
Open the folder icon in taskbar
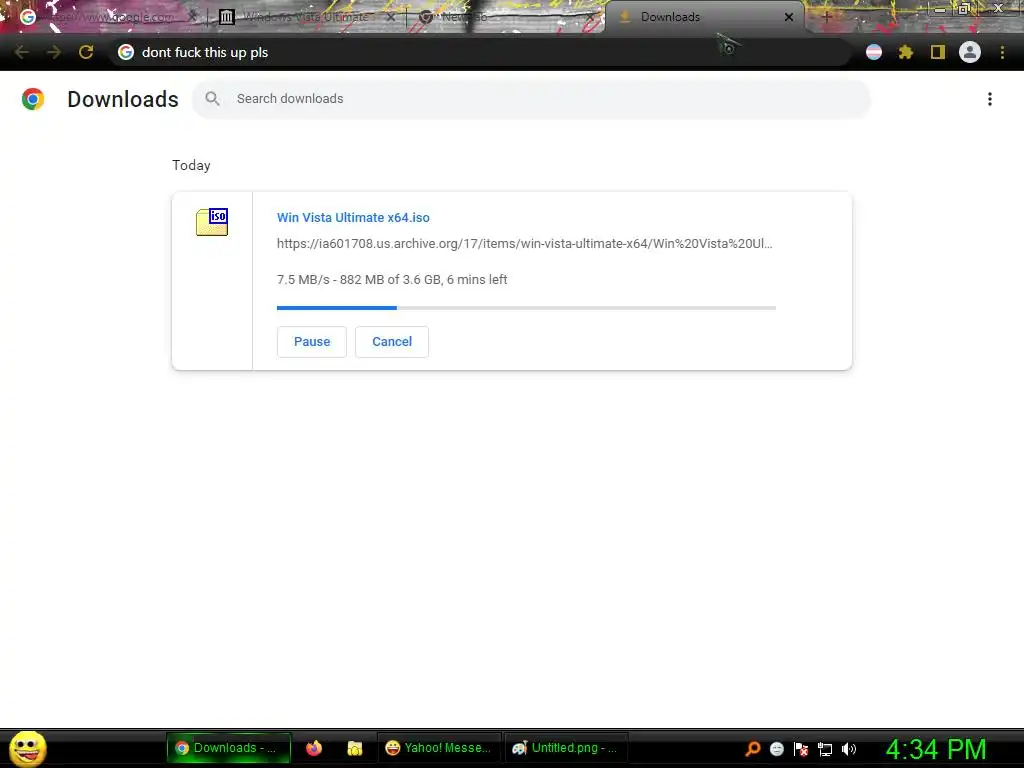(355, 748)
